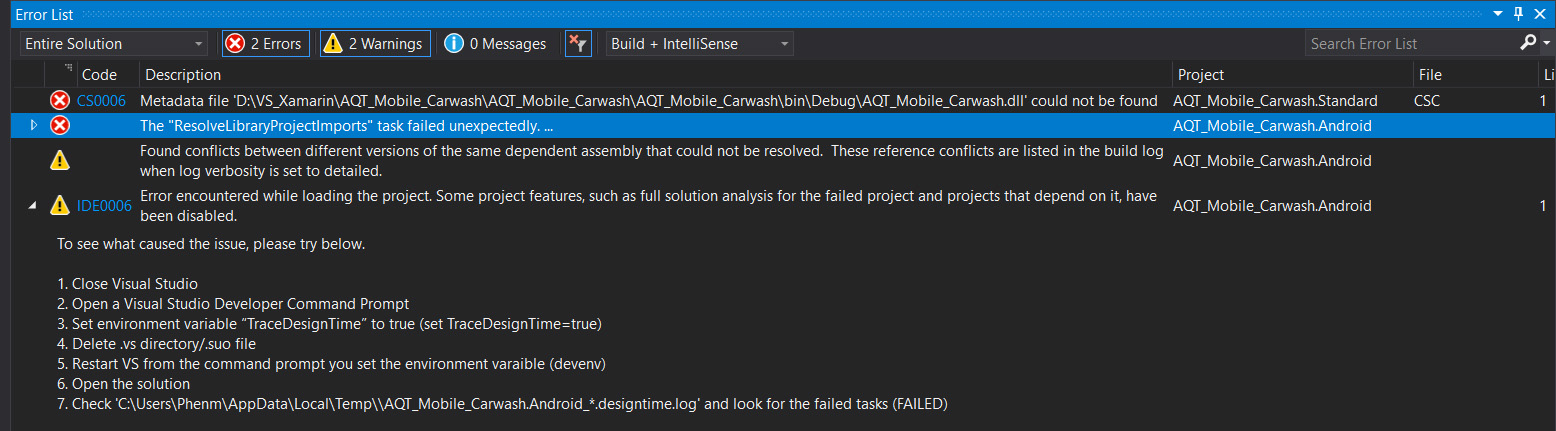
Task: Collapse the IDE0006 warning details
Action: pos(33,206)
